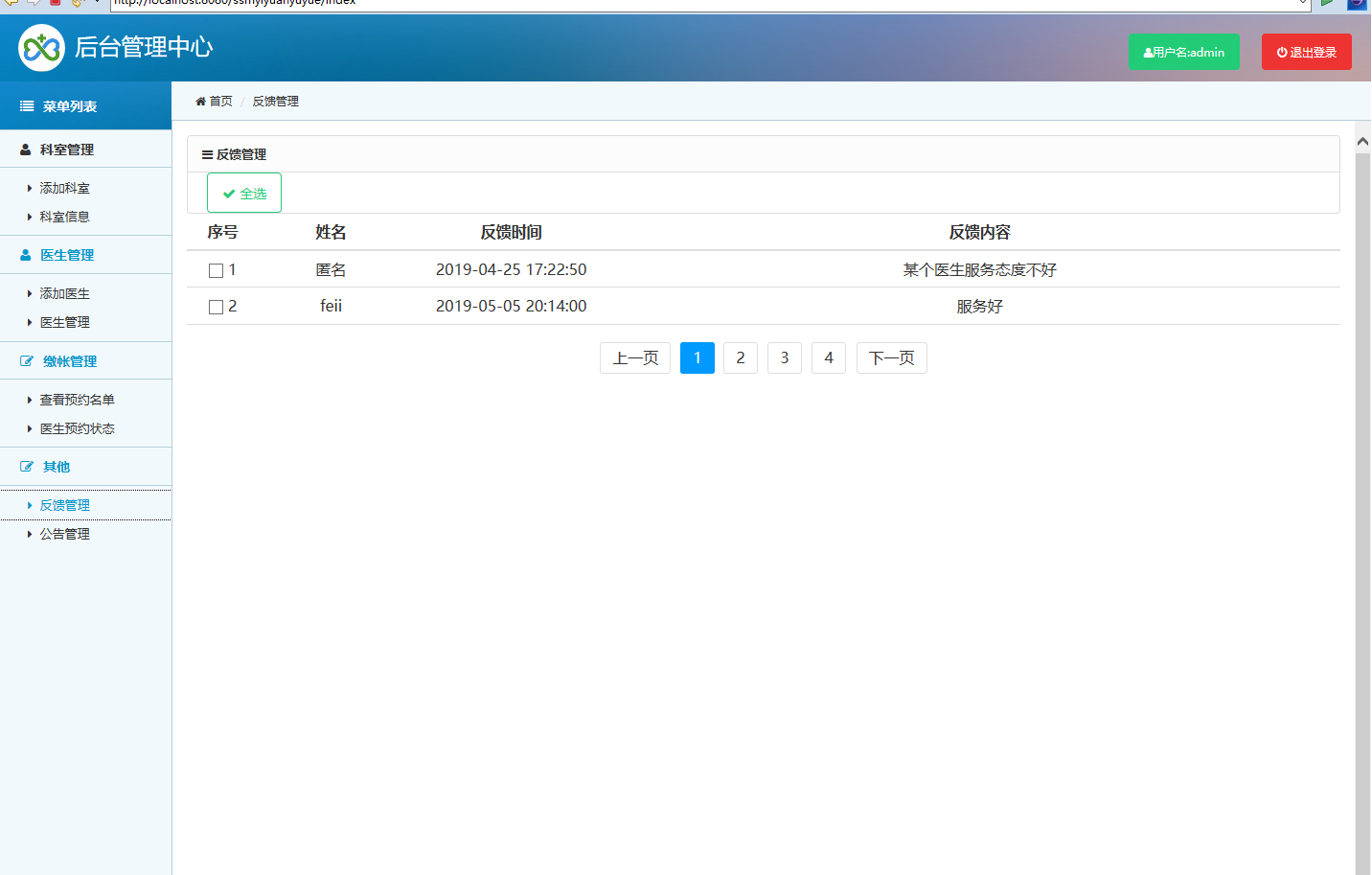The width and height of the screenshot is (1372, 875).
Task: Select 公告管理 in the sidebar menu
Action: coord(64,534)
